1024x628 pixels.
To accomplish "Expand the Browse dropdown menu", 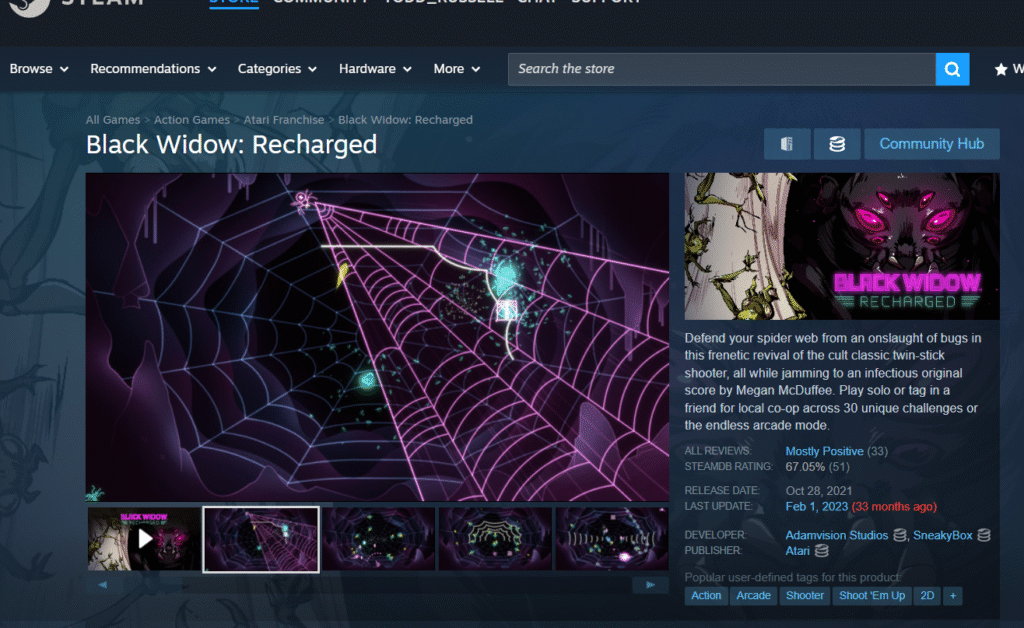I will (x=39, y=69).
